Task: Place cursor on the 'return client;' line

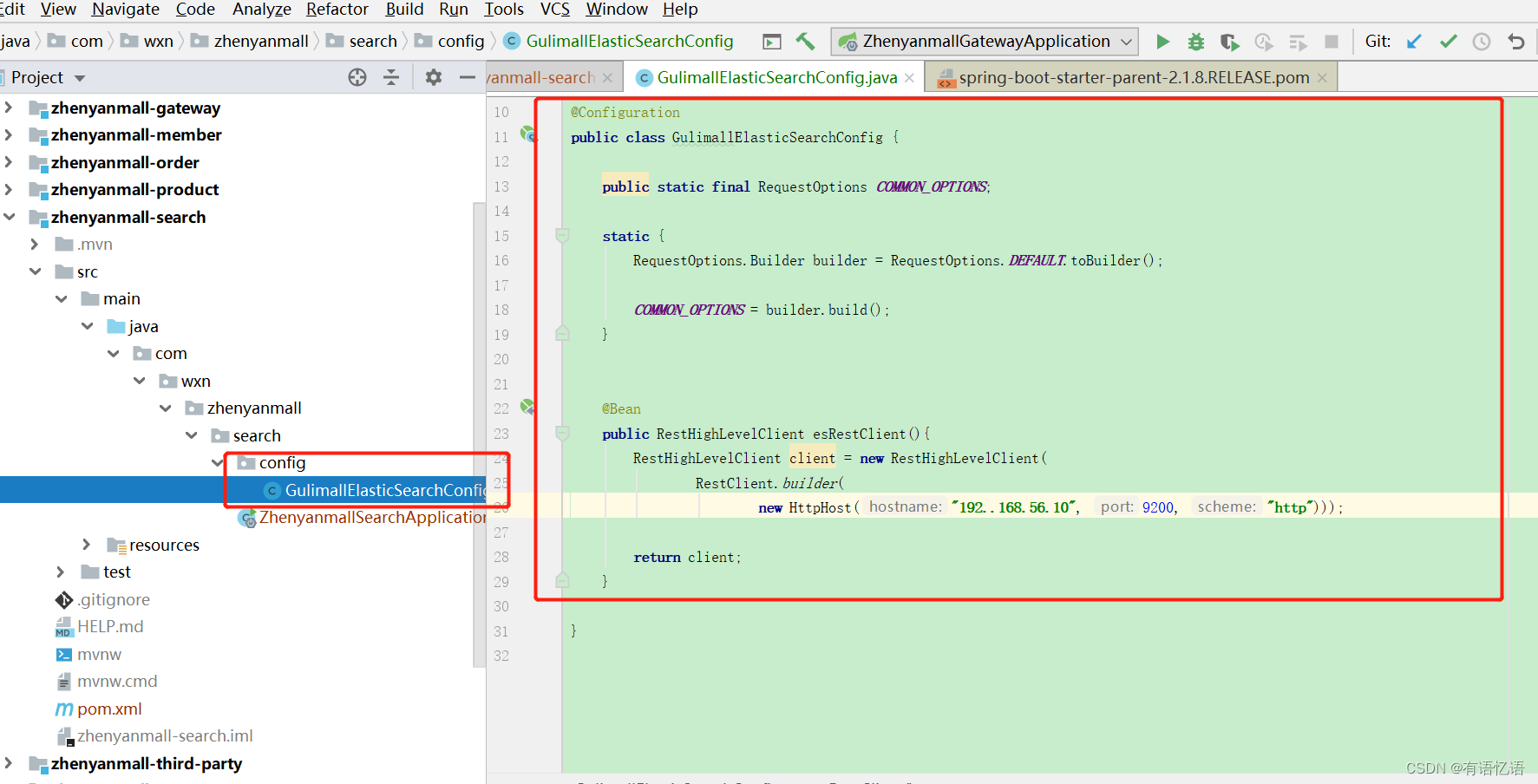Action: pos(687,557)
